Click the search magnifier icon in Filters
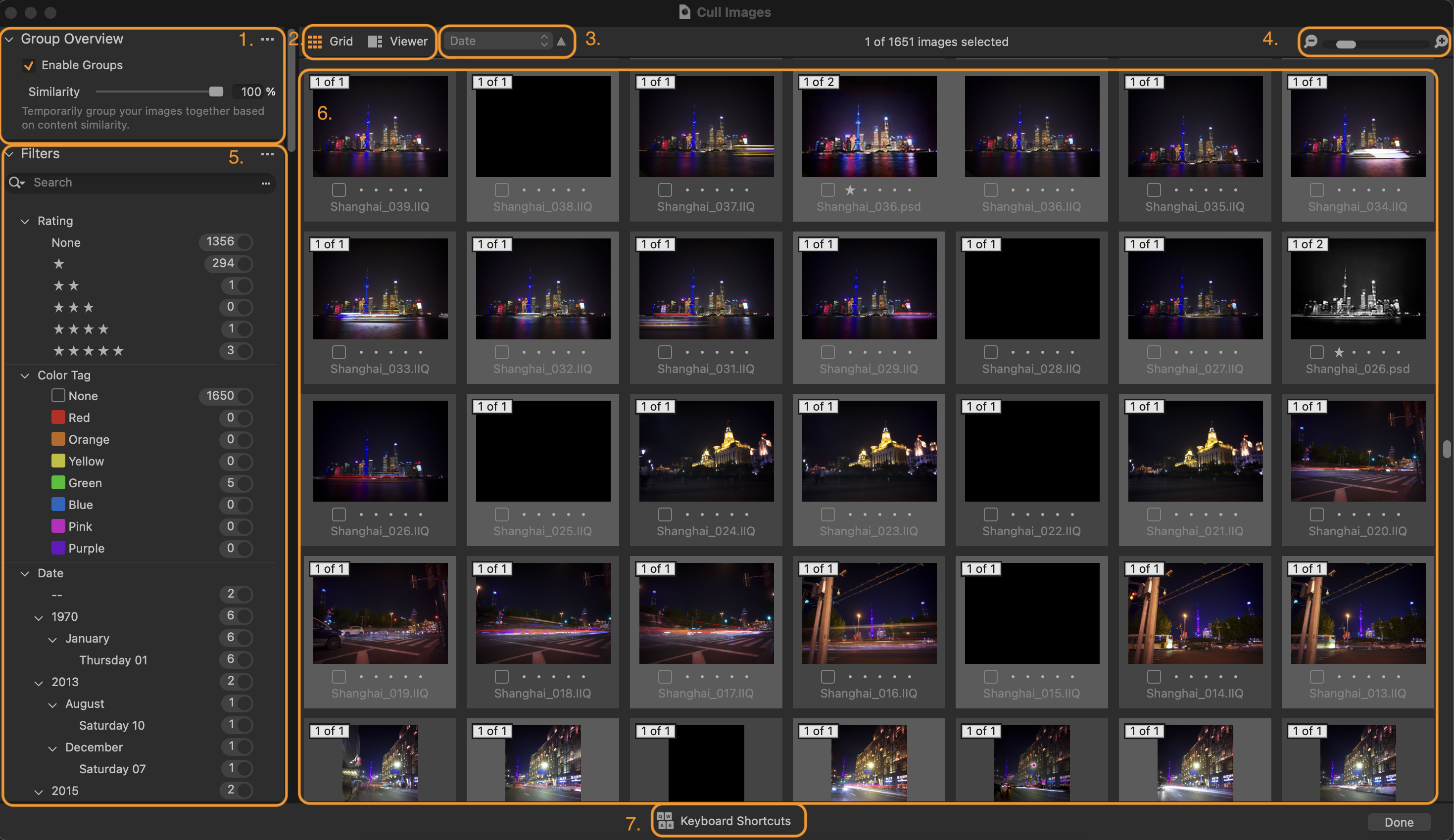The height and width of the screenshot is (840, 1454). (16, 183)
